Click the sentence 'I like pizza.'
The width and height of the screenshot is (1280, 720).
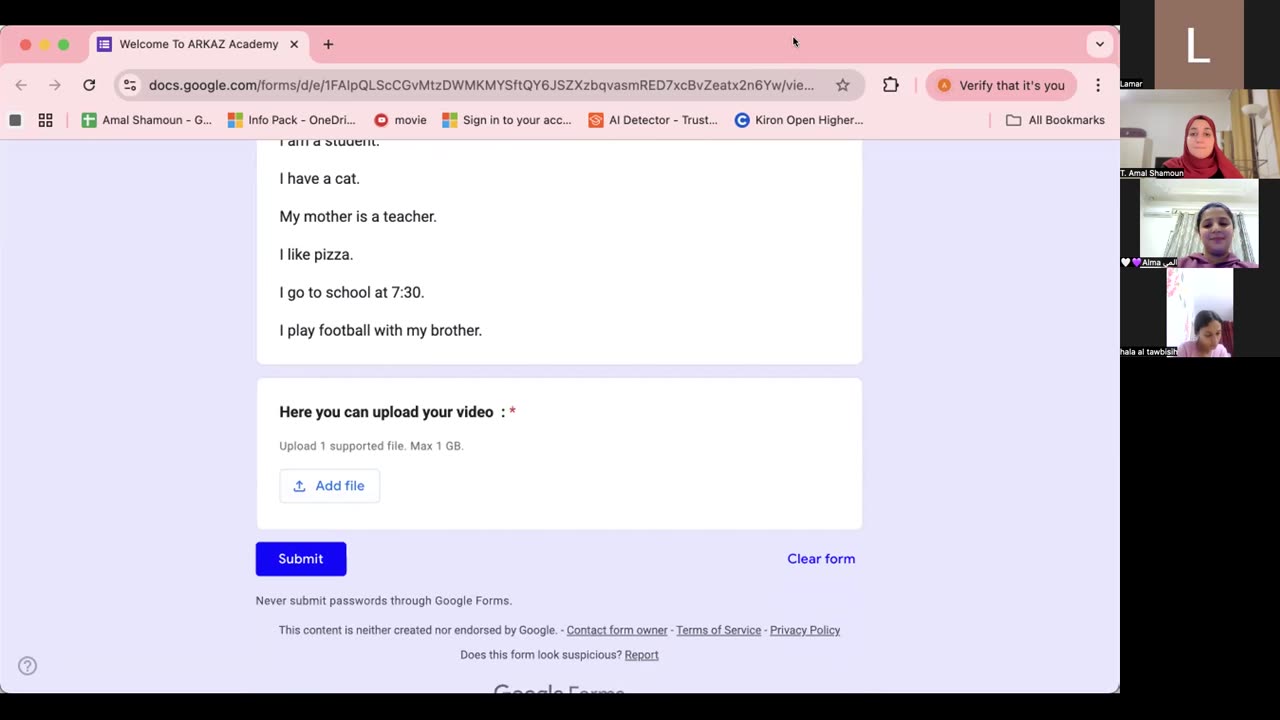[316, 255]
